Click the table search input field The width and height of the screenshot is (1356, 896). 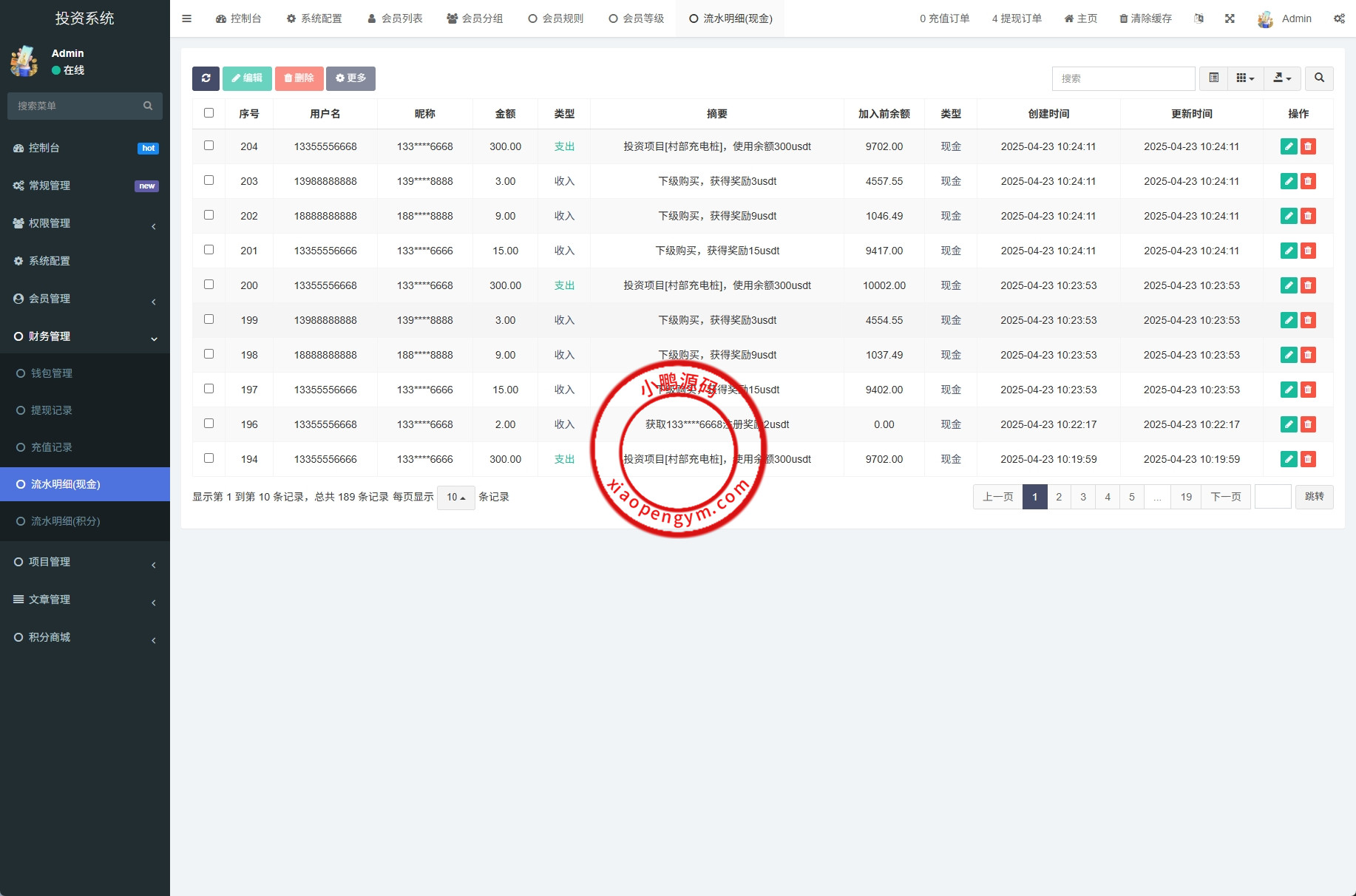pos(1122,78)
